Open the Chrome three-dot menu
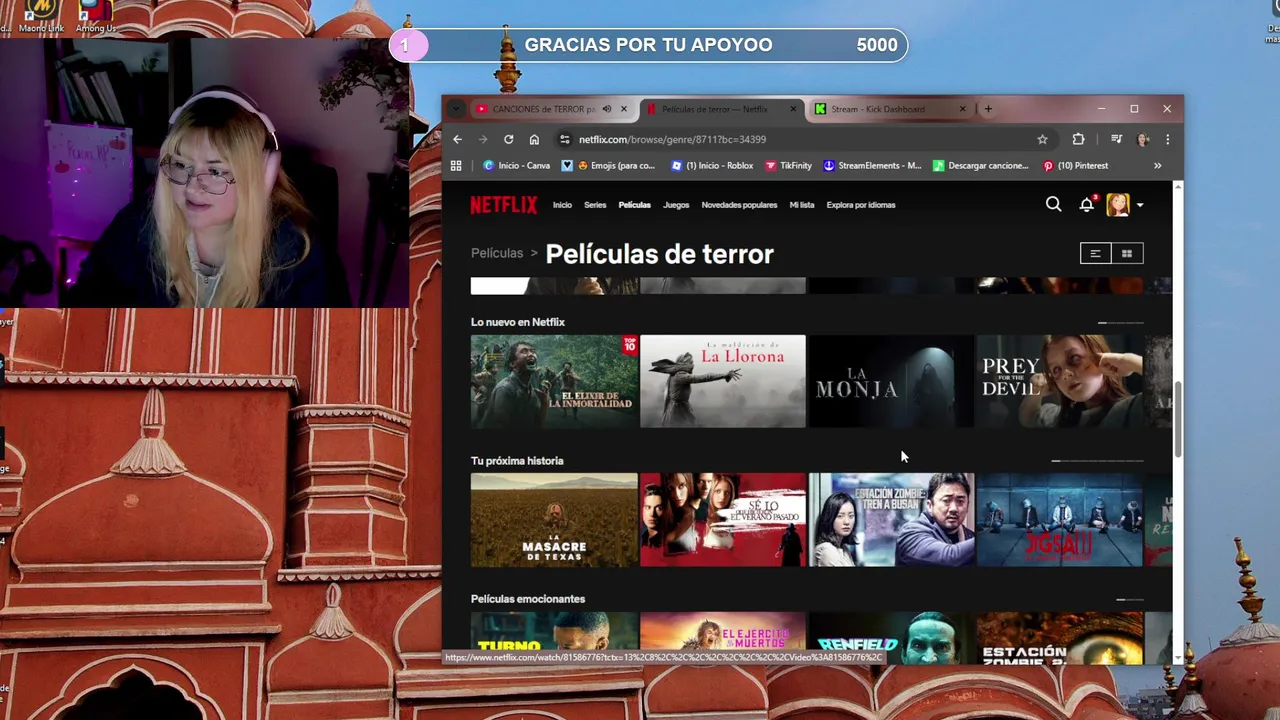Image resolution: width=1280 pixels, height=720 pixels. point(1167,139)
